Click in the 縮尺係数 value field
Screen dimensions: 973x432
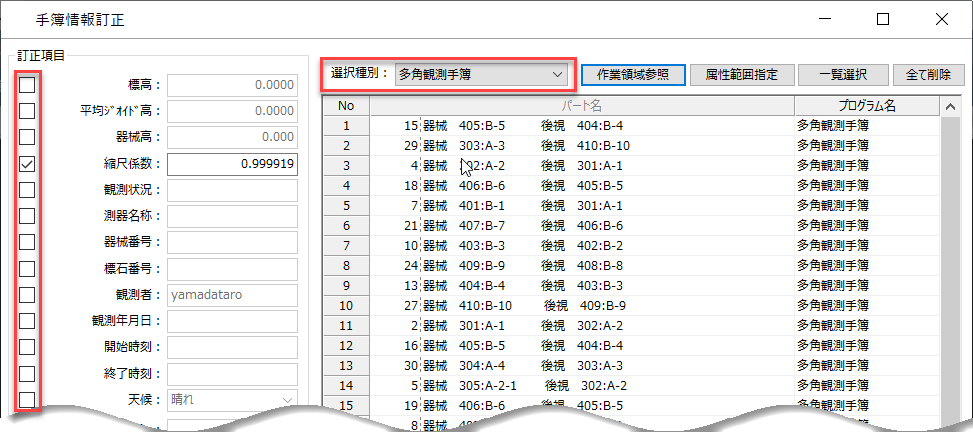(x=232, y=164)
